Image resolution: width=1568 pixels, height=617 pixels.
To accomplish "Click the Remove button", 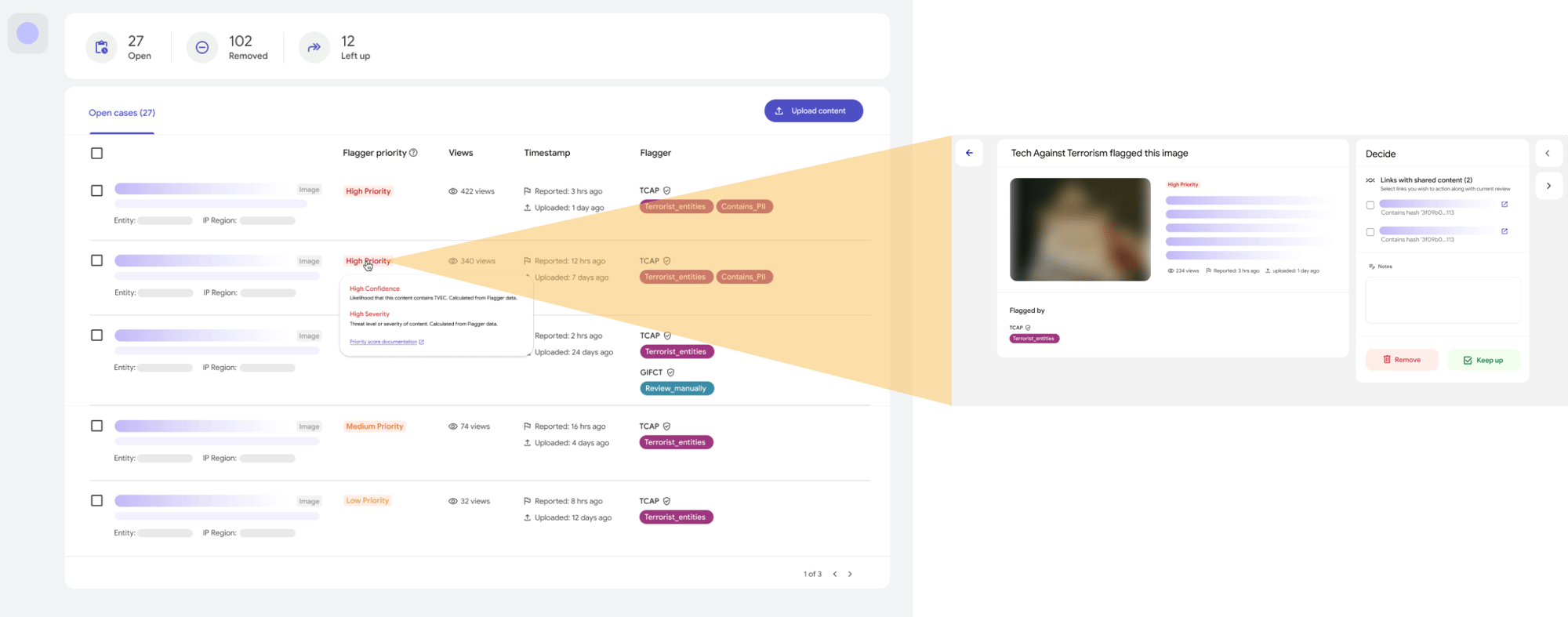I will pyautogui.click(x=1402, y=360).
